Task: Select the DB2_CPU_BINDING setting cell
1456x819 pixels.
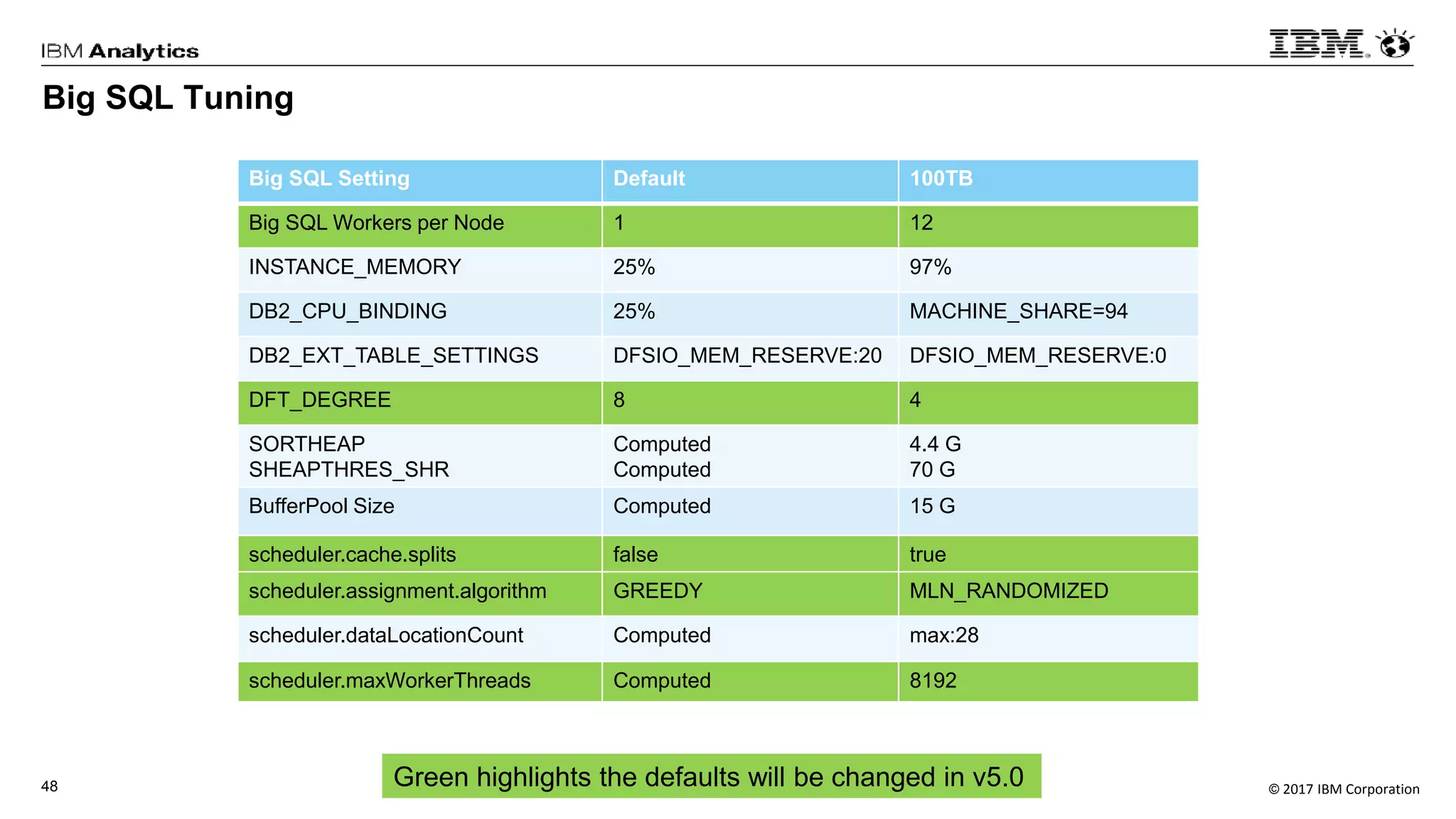Action: (x=420, y=314)
